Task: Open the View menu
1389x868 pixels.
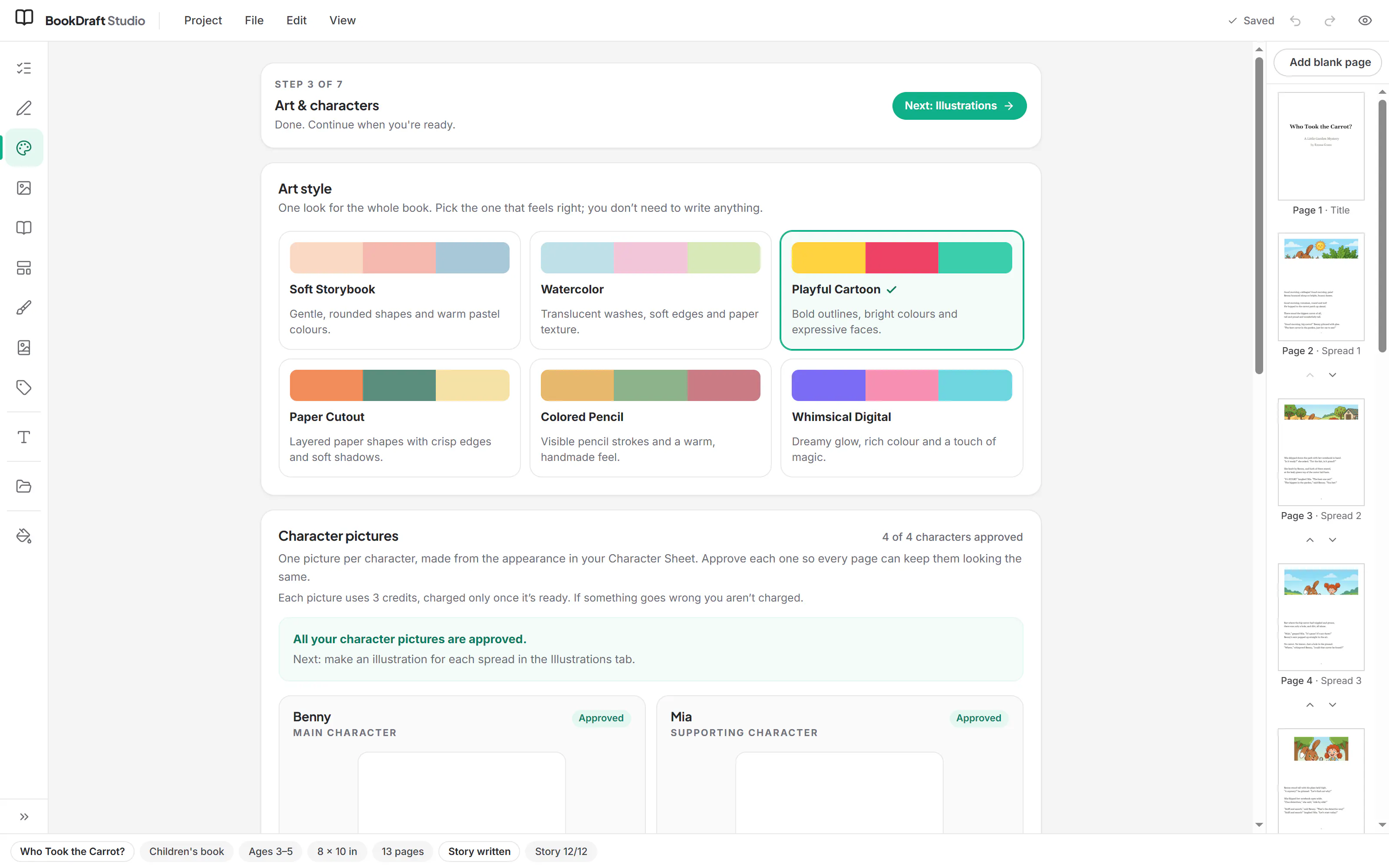Action: point(342,21)
